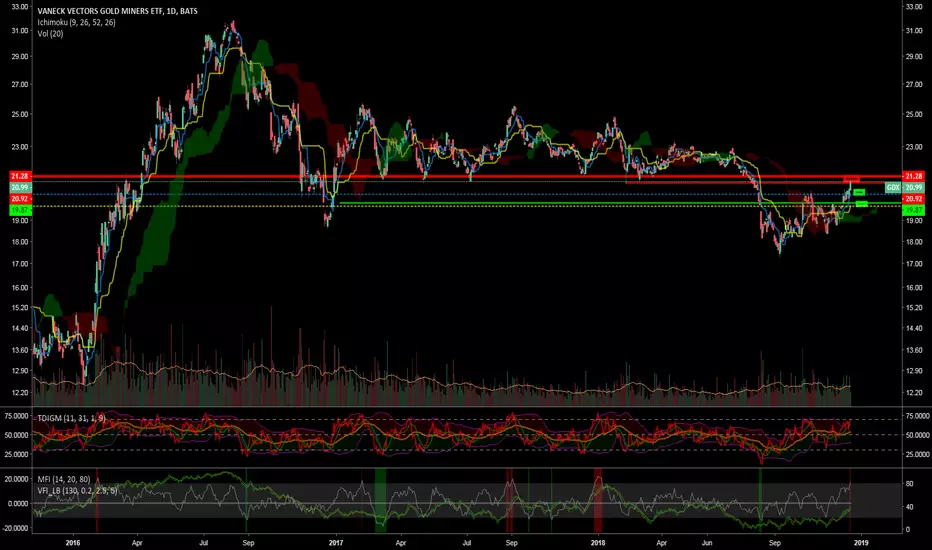Image resolution: width=932 pixels, height=550 pixels.
Task: Click the Jul label between 2017 and 2018
Action: [x=467, y=543]
